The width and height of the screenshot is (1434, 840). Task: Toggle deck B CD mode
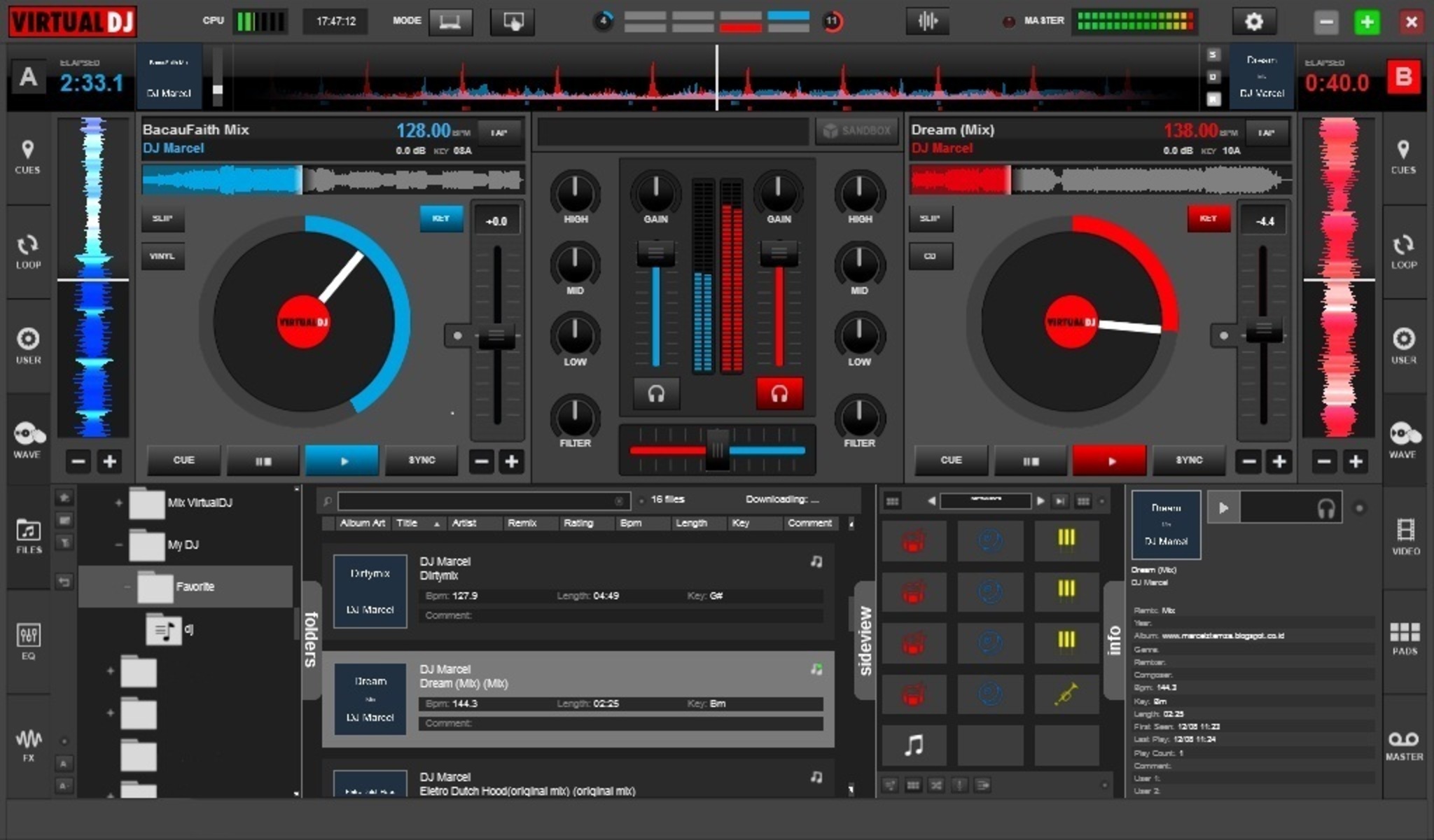pos(931,256)
